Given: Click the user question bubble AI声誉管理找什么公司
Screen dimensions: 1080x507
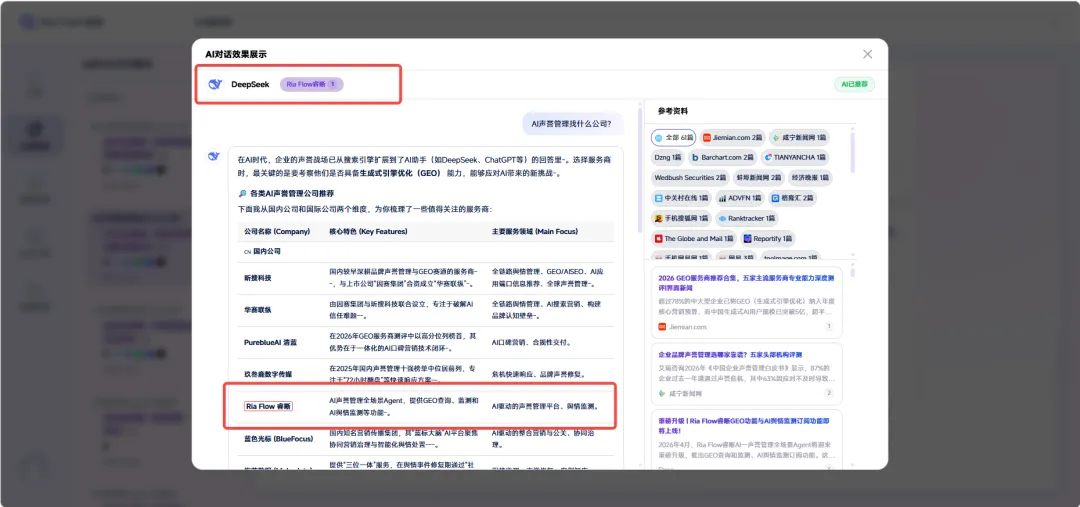Looking at the screenshot, I should [571, 125].
